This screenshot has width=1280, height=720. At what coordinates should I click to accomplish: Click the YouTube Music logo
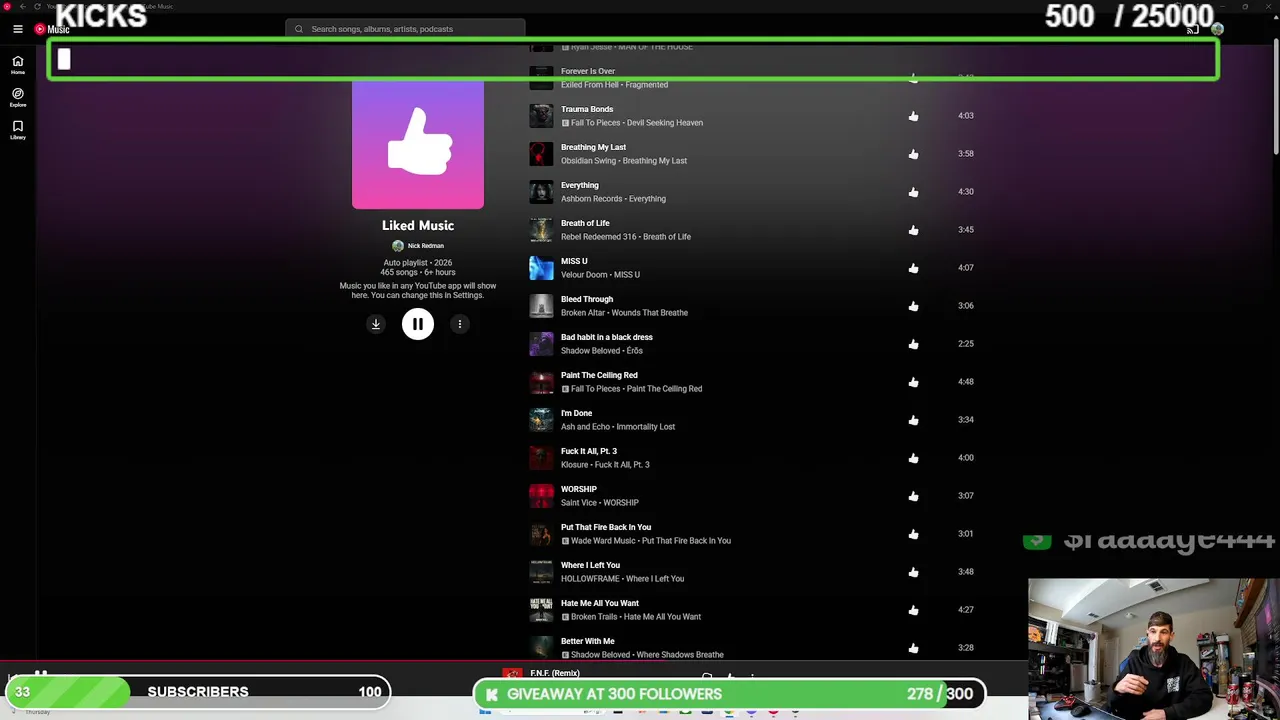coord(52,29)
